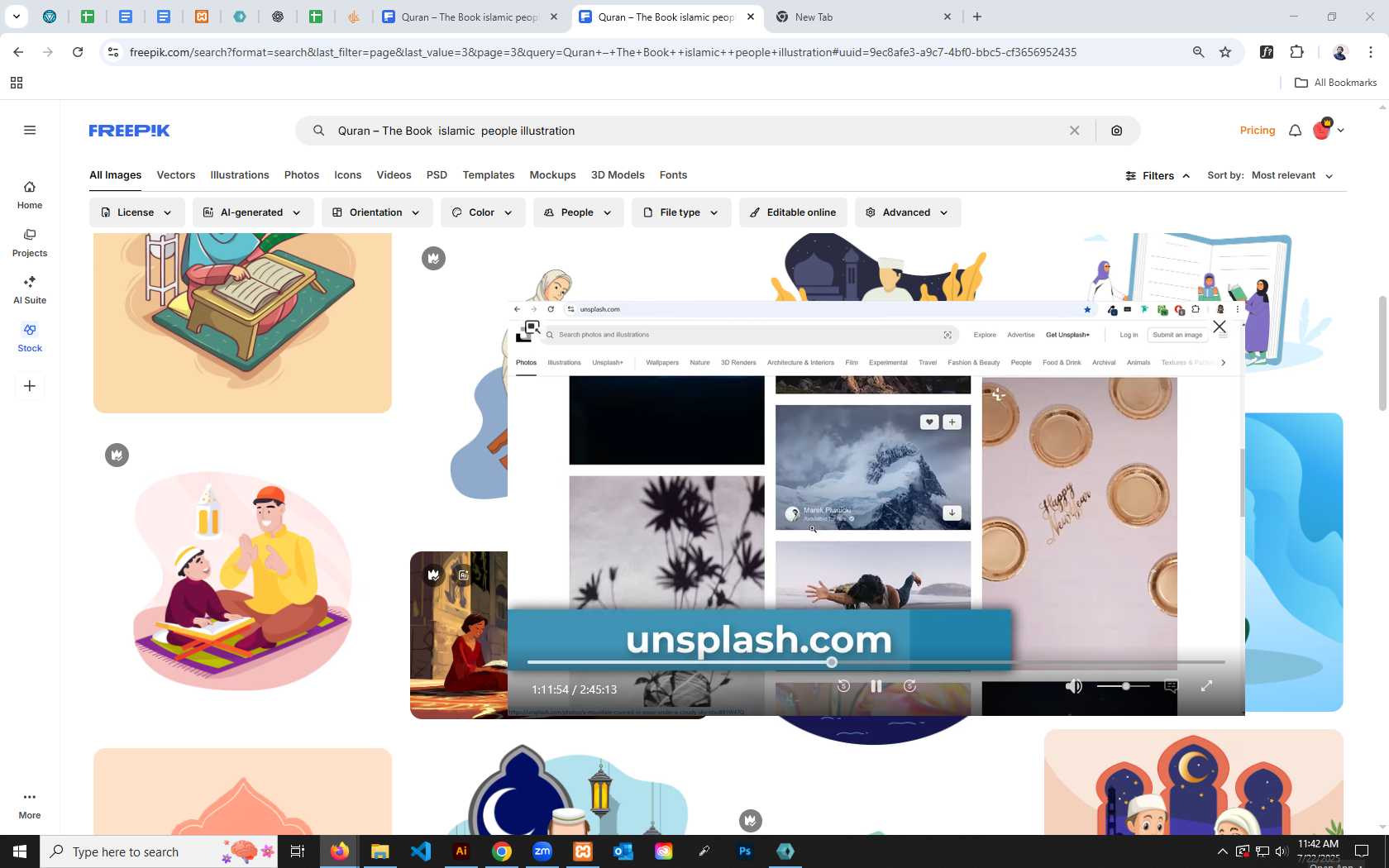The width and height of the screenshot is (1389, 868).
Task: Click back-to-tab icon on video overlay
Action: (x=532, y=329)
